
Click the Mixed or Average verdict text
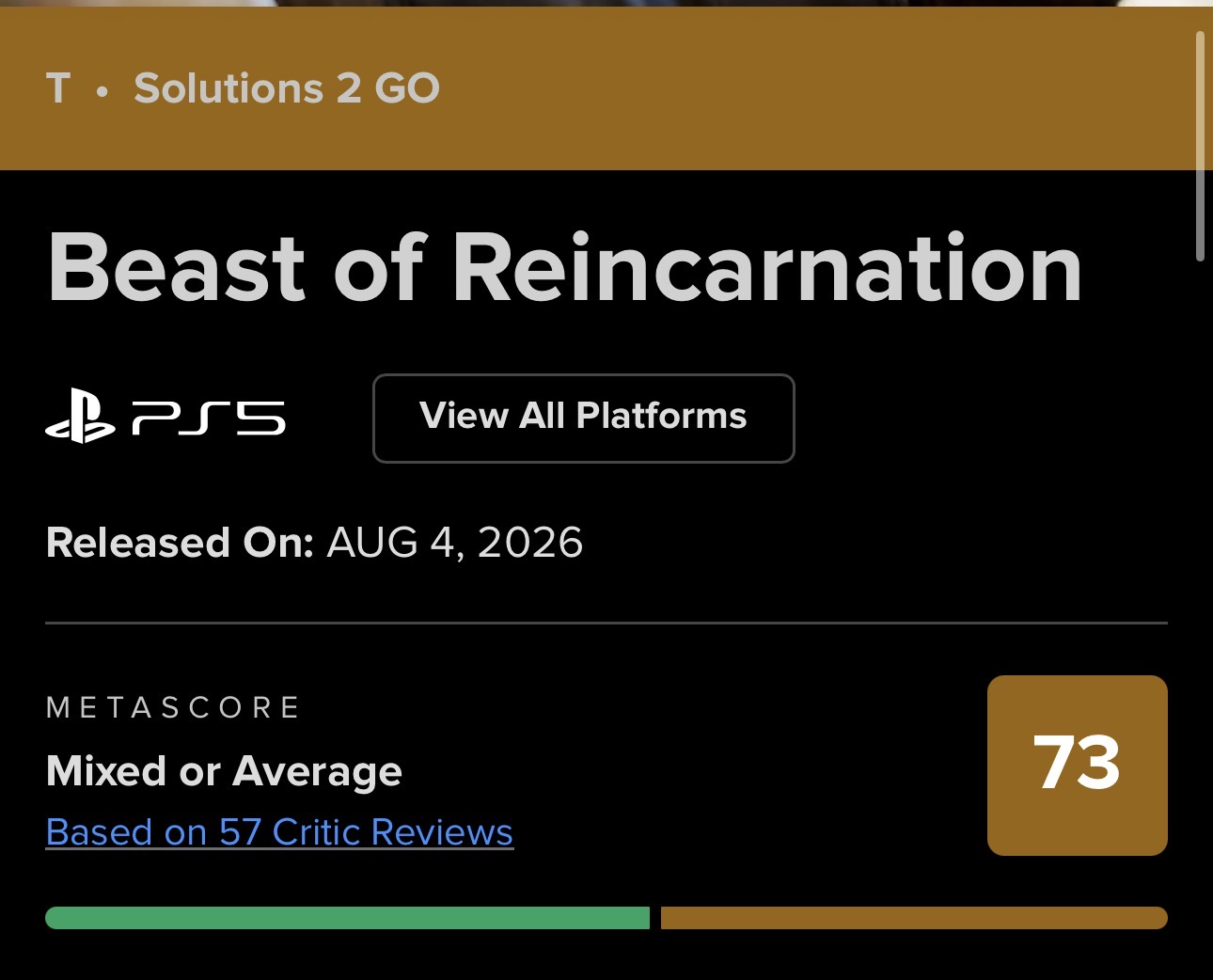pos(224,771)
